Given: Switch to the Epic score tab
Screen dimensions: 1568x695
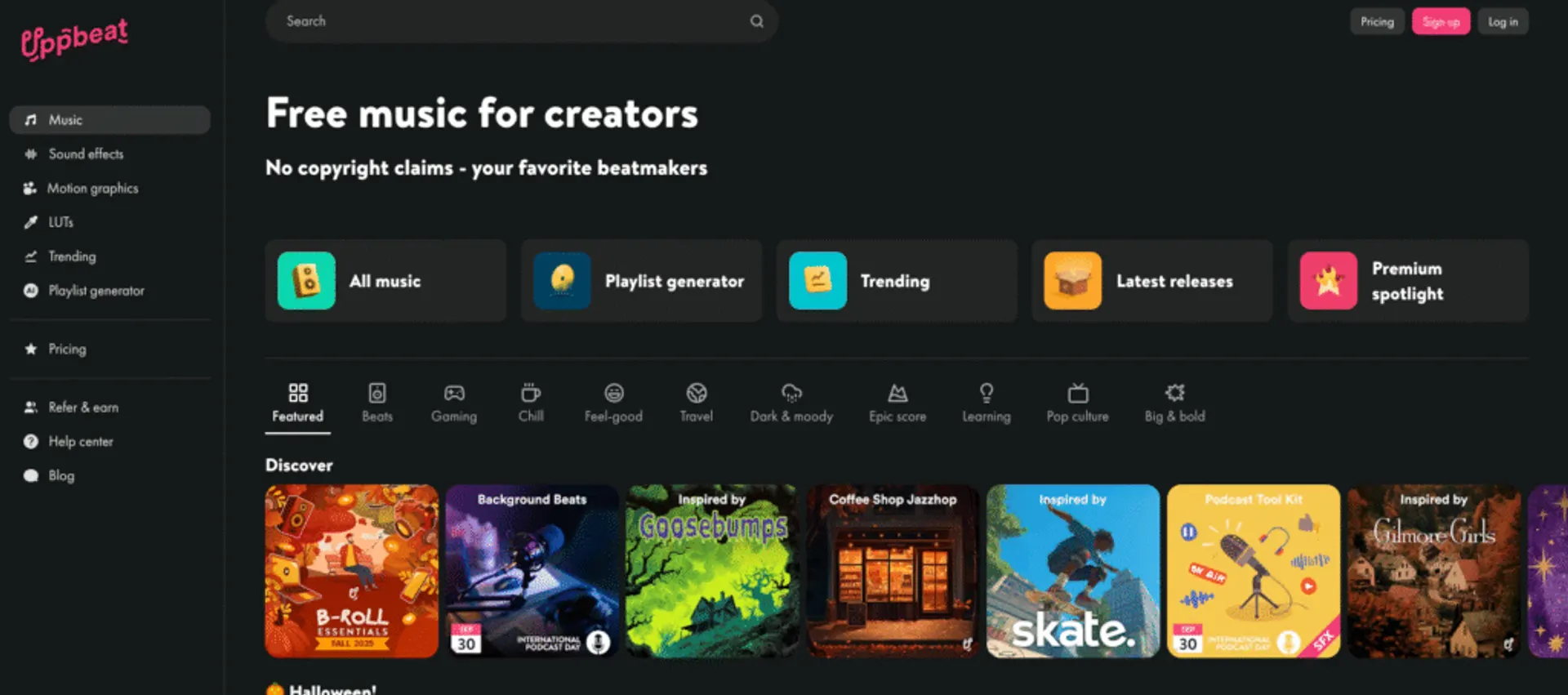Looking at the screenshot, I should (897, 403).
